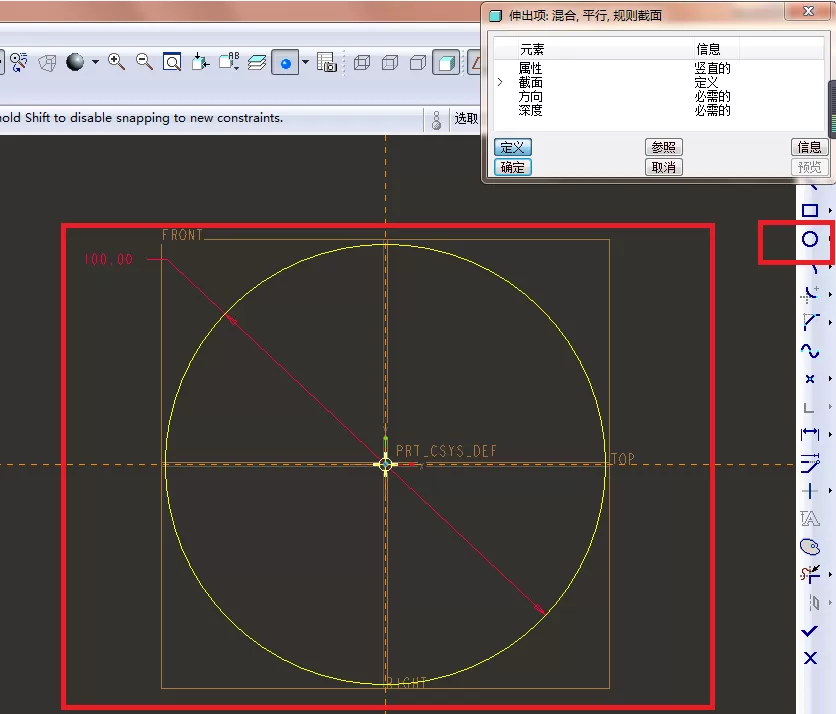This screenshot has height=714, width=836.
Task: Click the zoom in magnifier icon
Action: click(116, 62)
